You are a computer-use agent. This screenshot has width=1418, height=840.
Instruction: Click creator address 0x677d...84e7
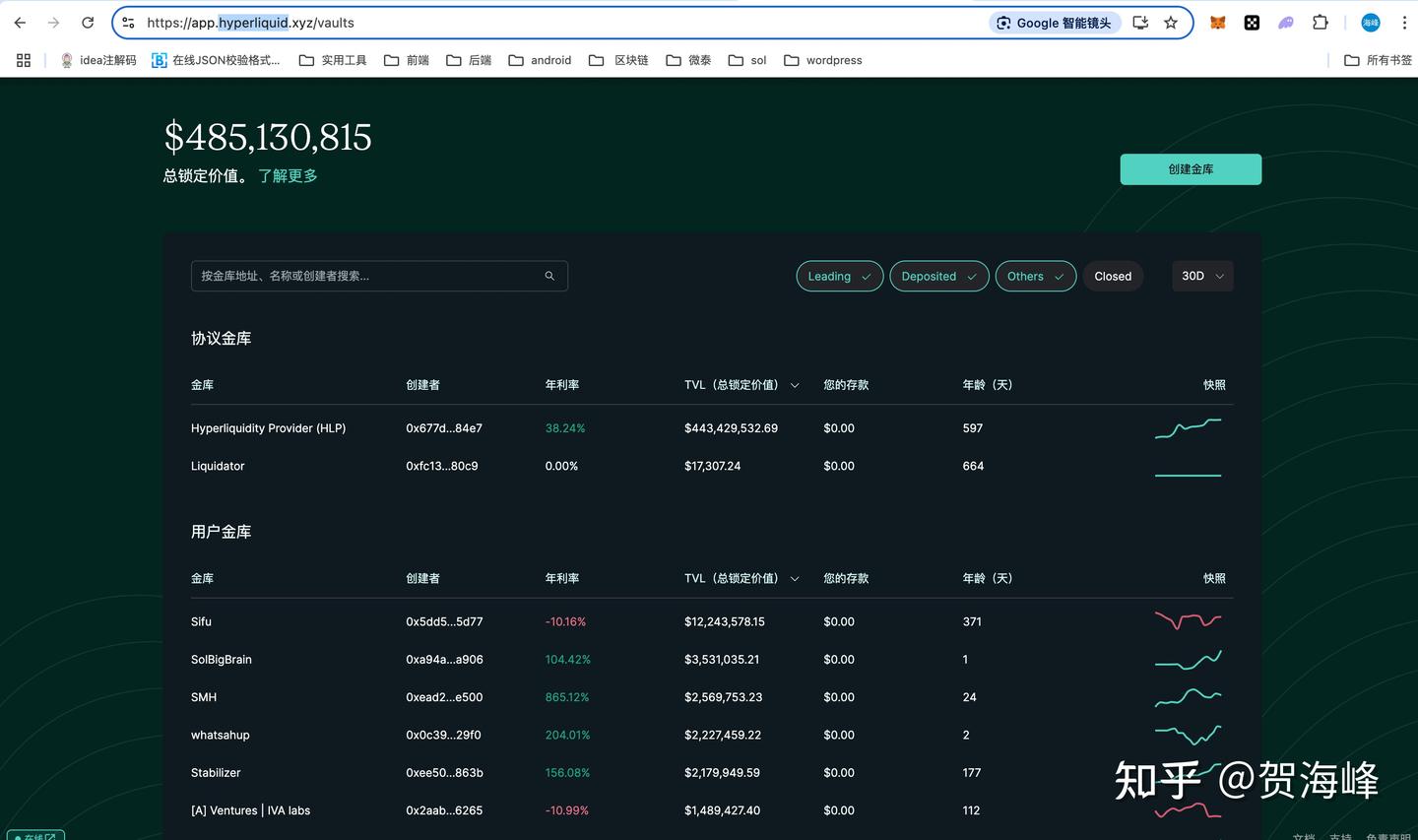tap(444, 428)
